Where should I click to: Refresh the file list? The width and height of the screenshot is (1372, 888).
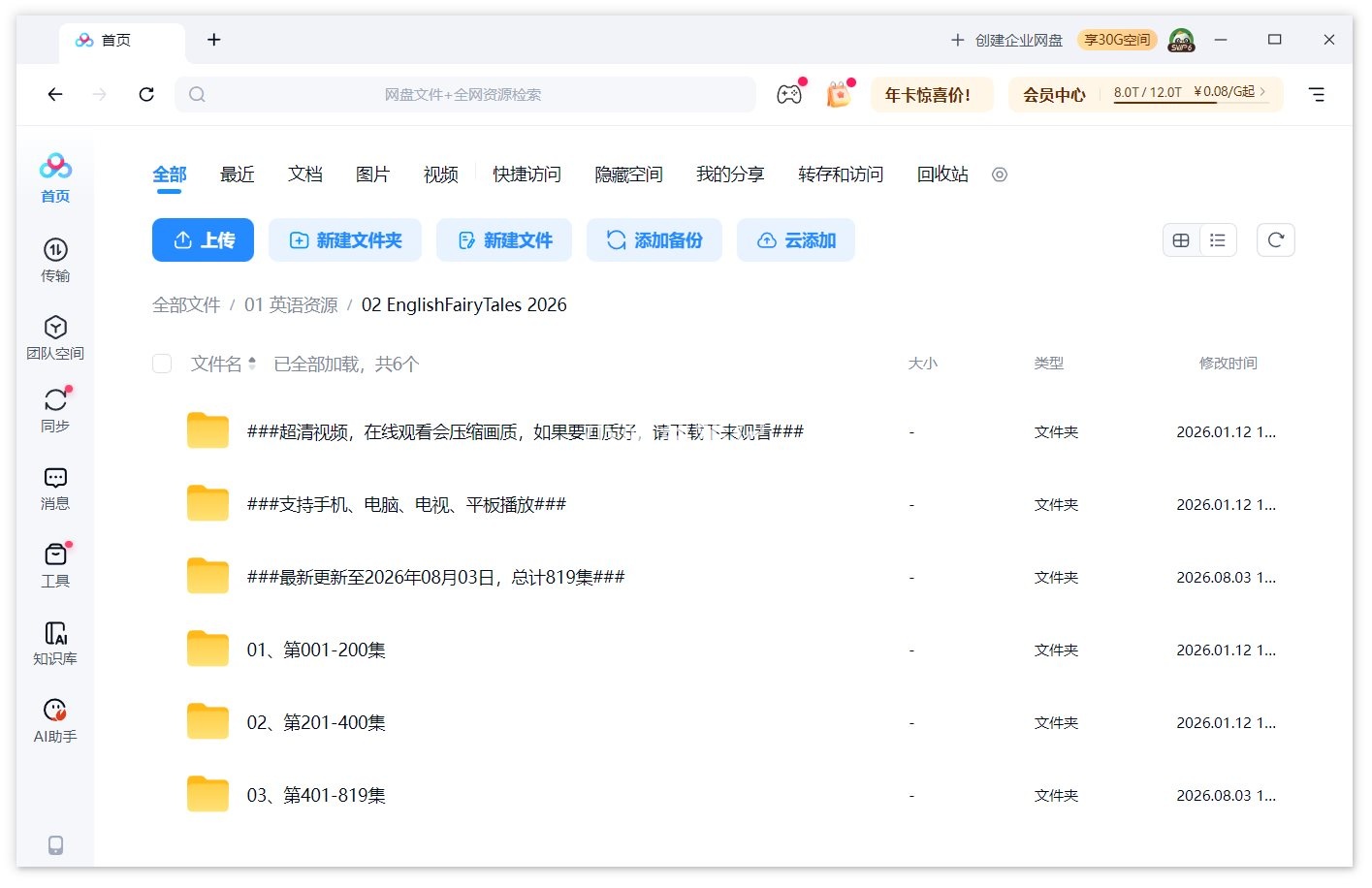[1276, 240]
